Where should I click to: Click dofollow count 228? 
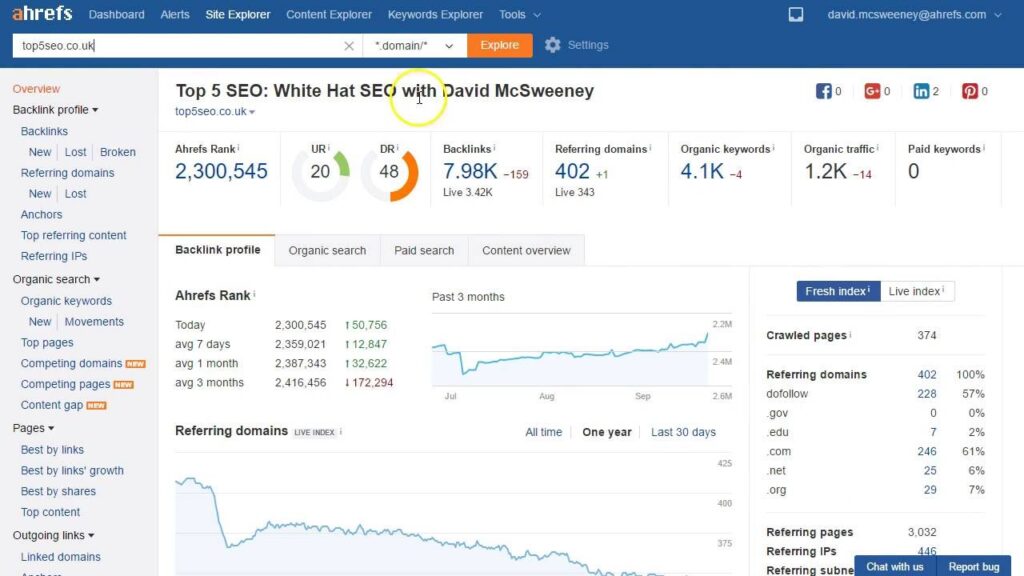point(927,394)
